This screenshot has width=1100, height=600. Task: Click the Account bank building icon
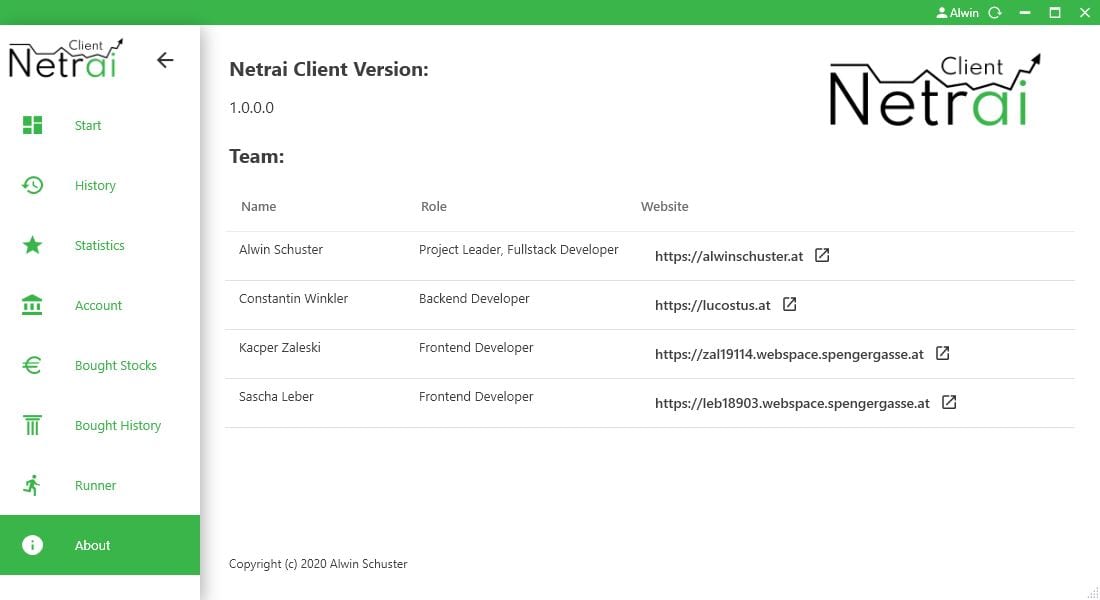pyautogui.click(x=32, y=305)
